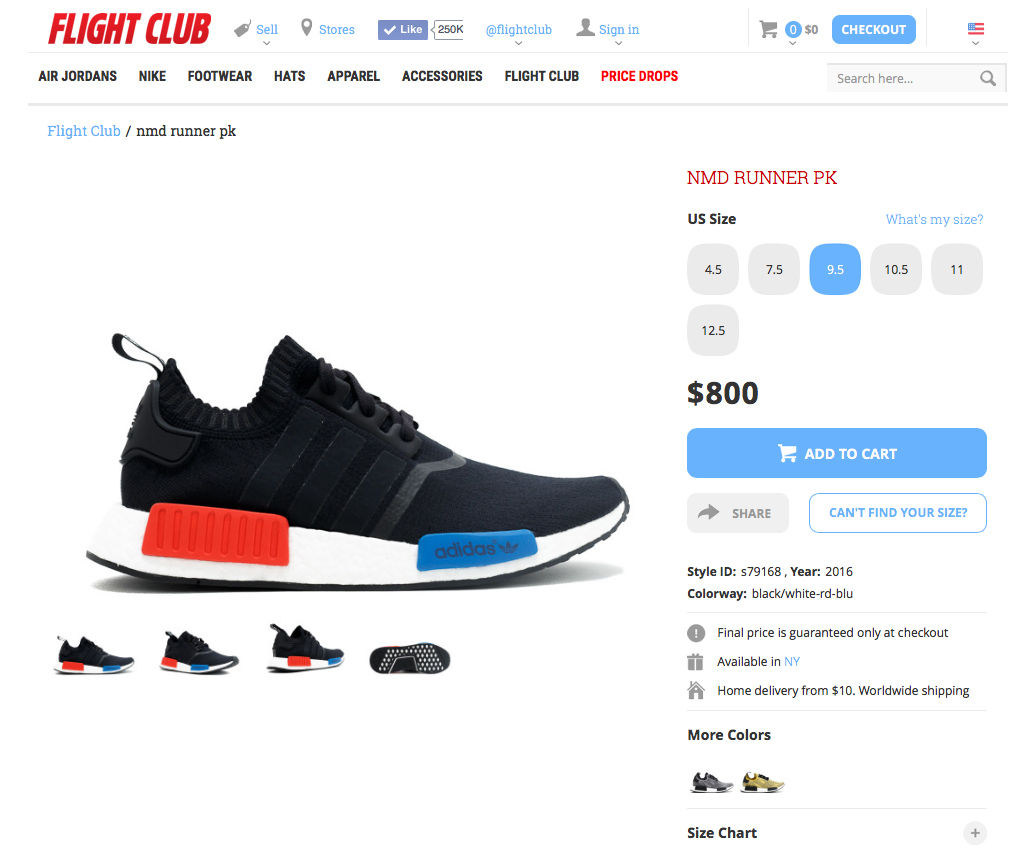Click the Sign in user icon
The image size is (1034, 850).
585,28
